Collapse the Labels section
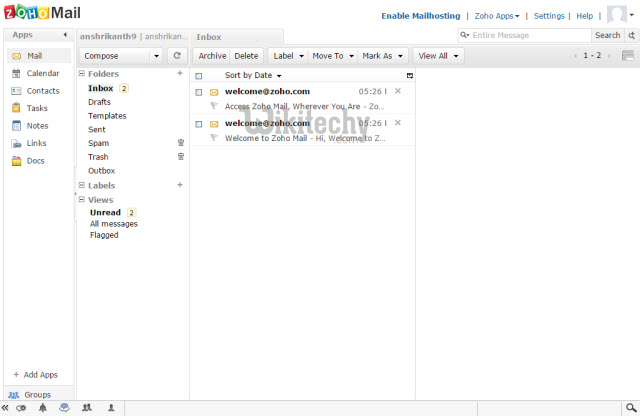The width and height of the screenshot is (640, 416). tap(82, 185)
